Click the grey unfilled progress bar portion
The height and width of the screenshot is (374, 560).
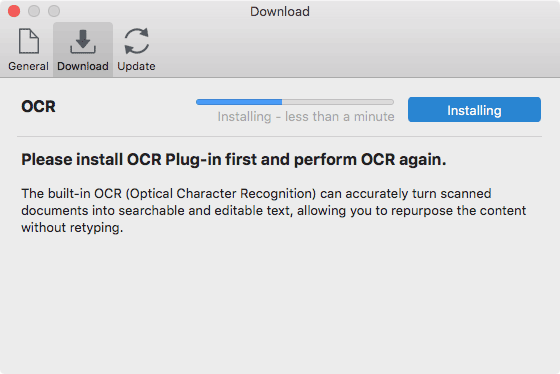pyautogui.click(x=338, y=102)
